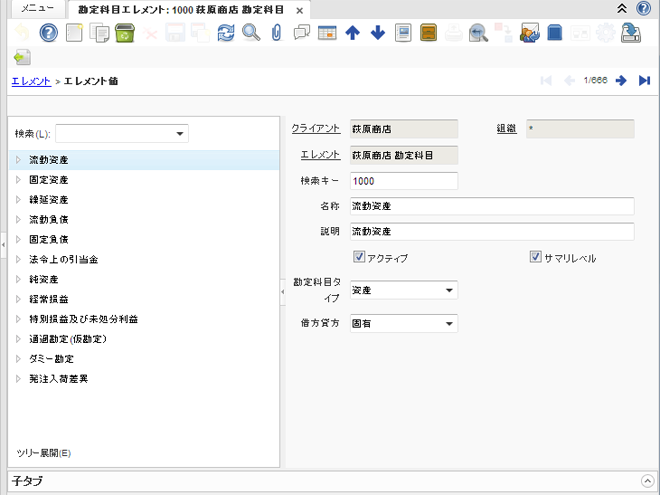Image resolution: width=660 pixels, height=495 pixels.
Task: Select ダミー勘定 in the tree
Action: tap(51, 359)
